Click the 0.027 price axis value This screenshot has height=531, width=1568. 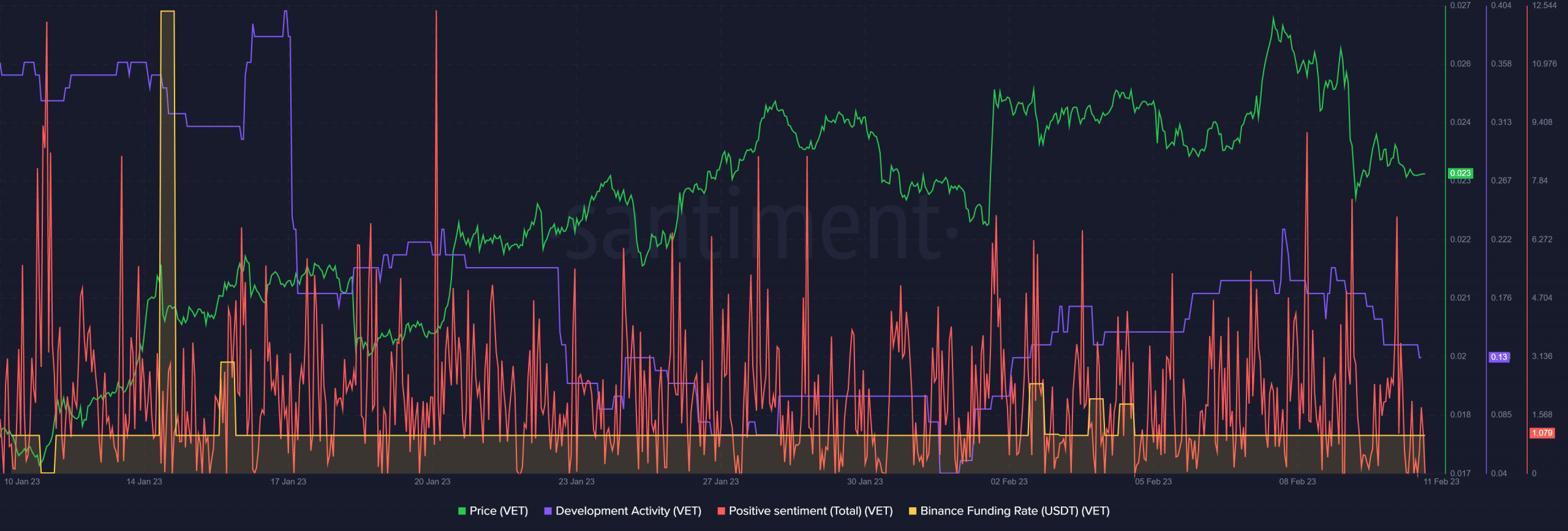point(1460,6)
